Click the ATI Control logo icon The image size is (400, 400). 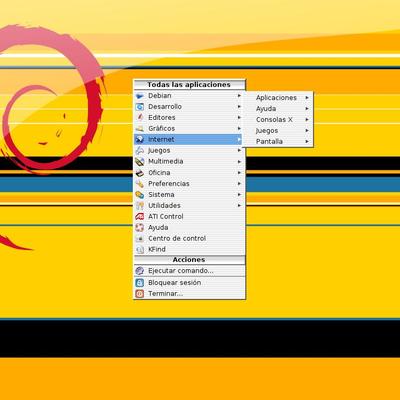tap(140, 217)
